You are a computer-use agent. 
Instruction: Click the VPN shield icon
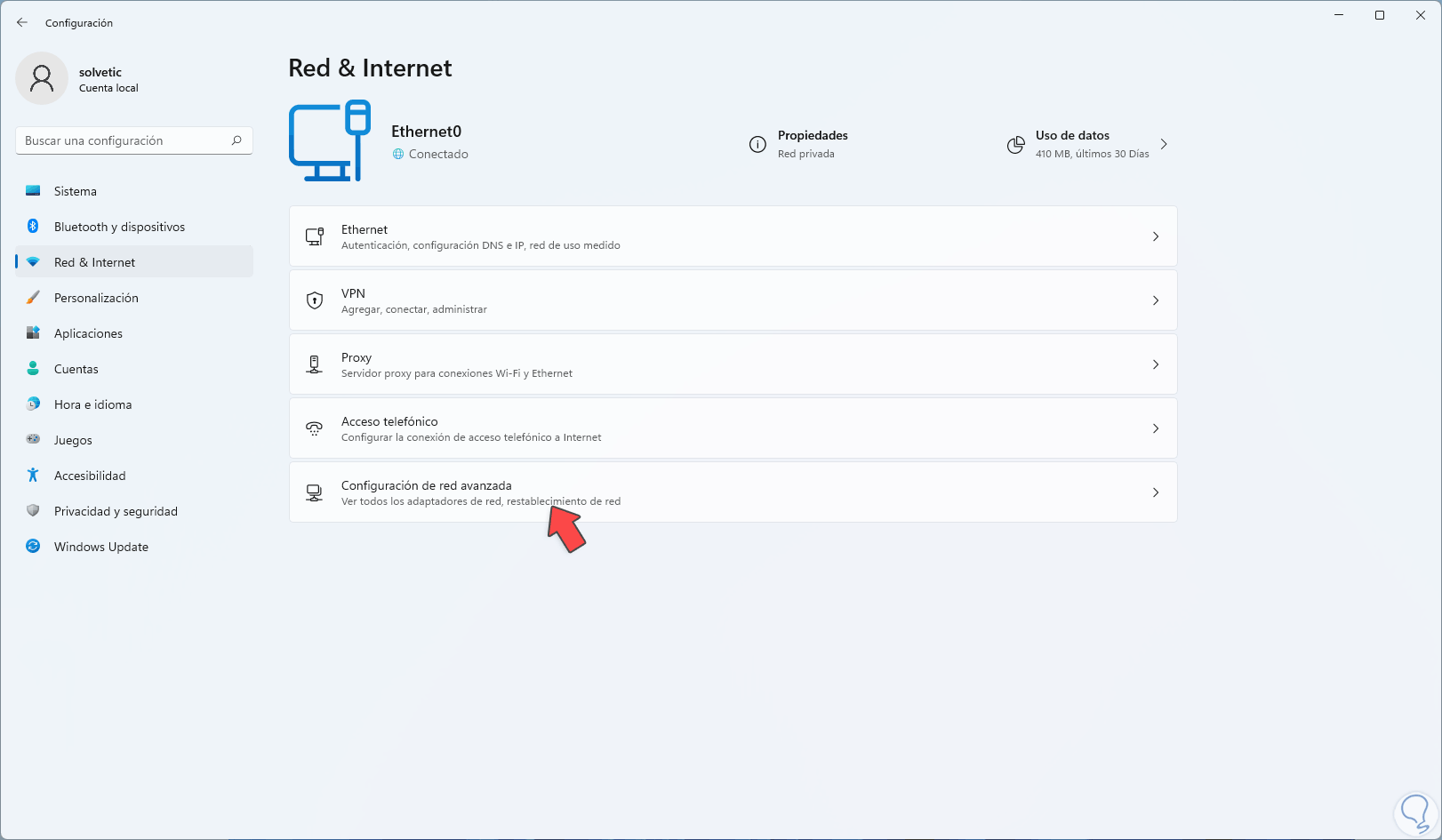[x=315, y=300]
